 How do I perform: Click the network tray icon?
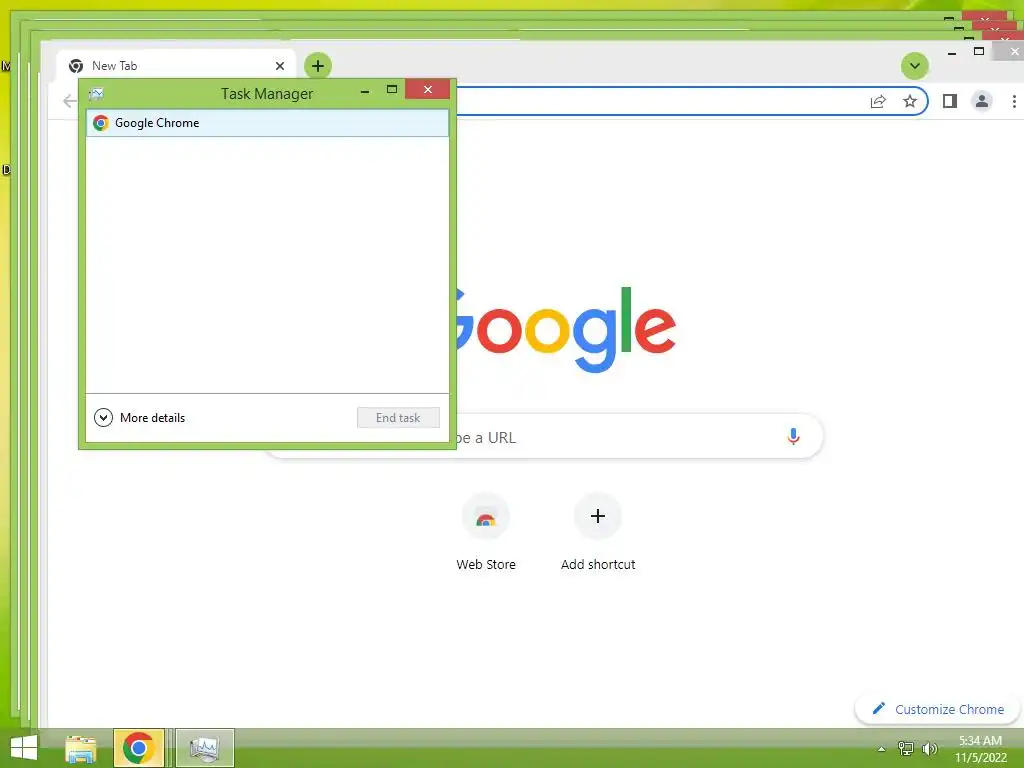click(906, 749)
